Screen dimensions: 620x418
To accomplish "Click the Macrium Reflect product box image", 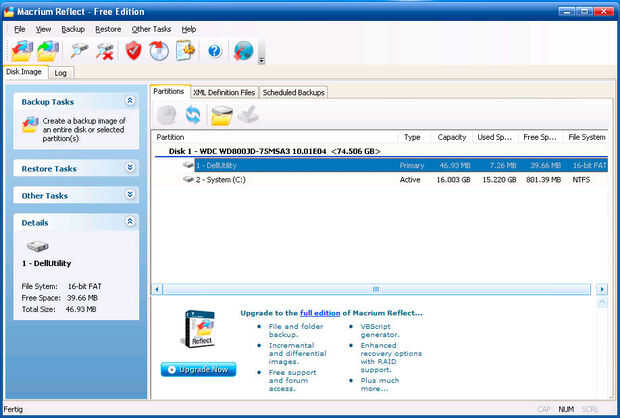I will pos(200,329).
